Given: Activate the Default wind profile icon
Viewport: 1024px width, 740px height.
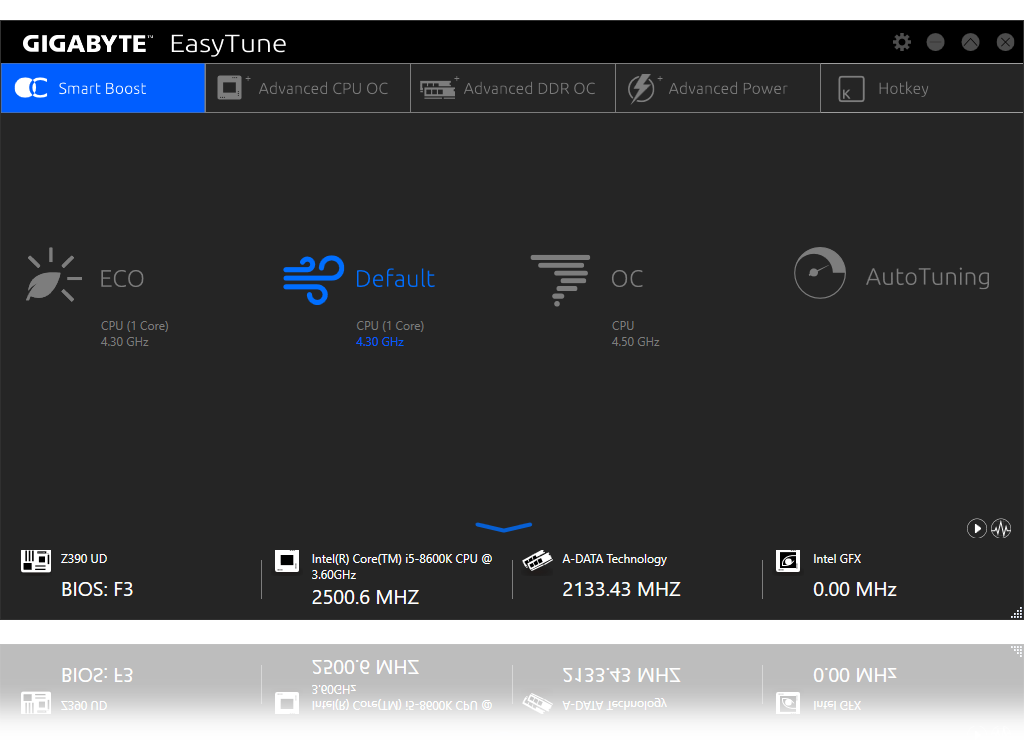Looking at the screenshot, I should pos(313,278).
